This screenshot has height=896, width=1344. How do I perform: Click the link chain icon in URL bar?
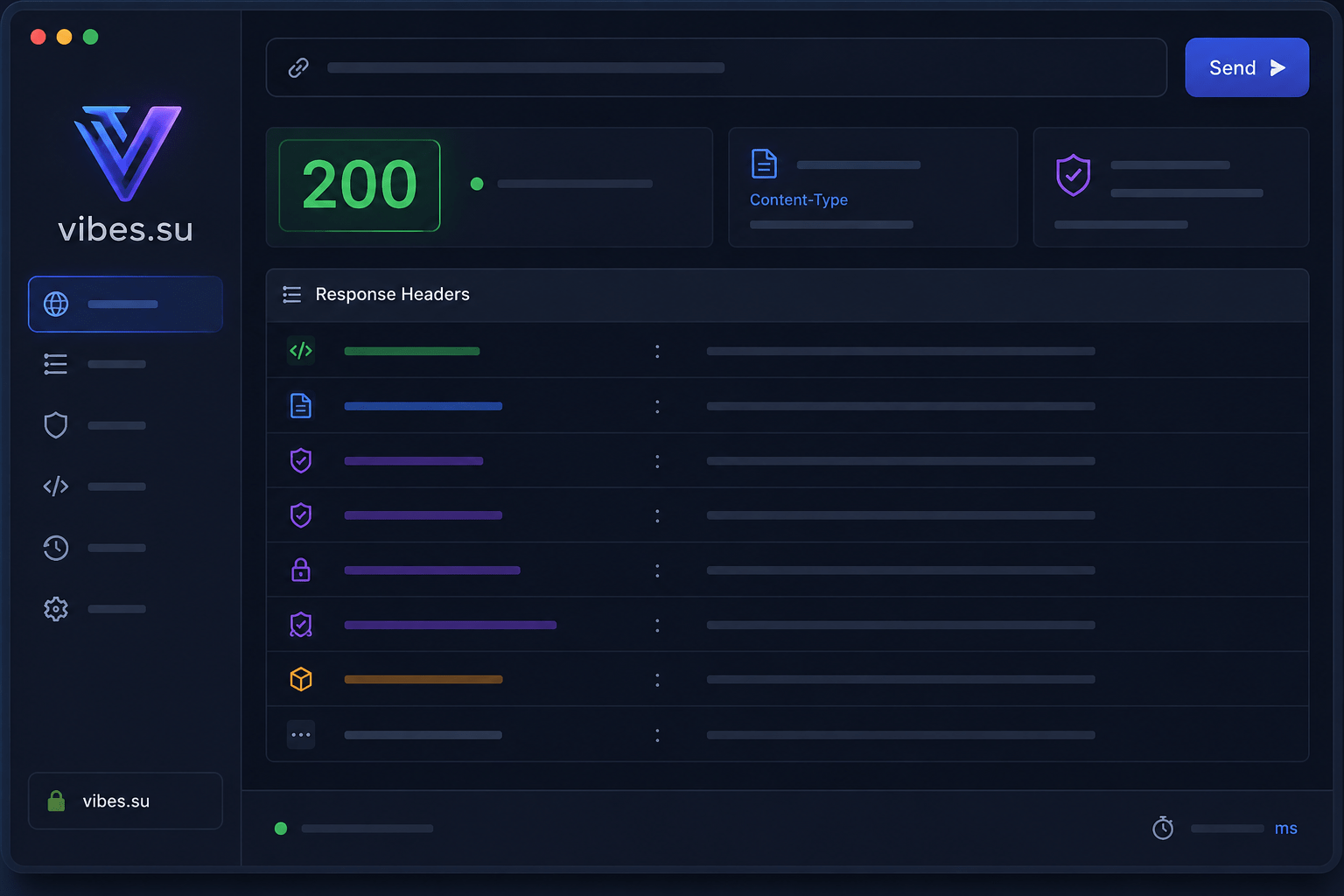[298, 67]
